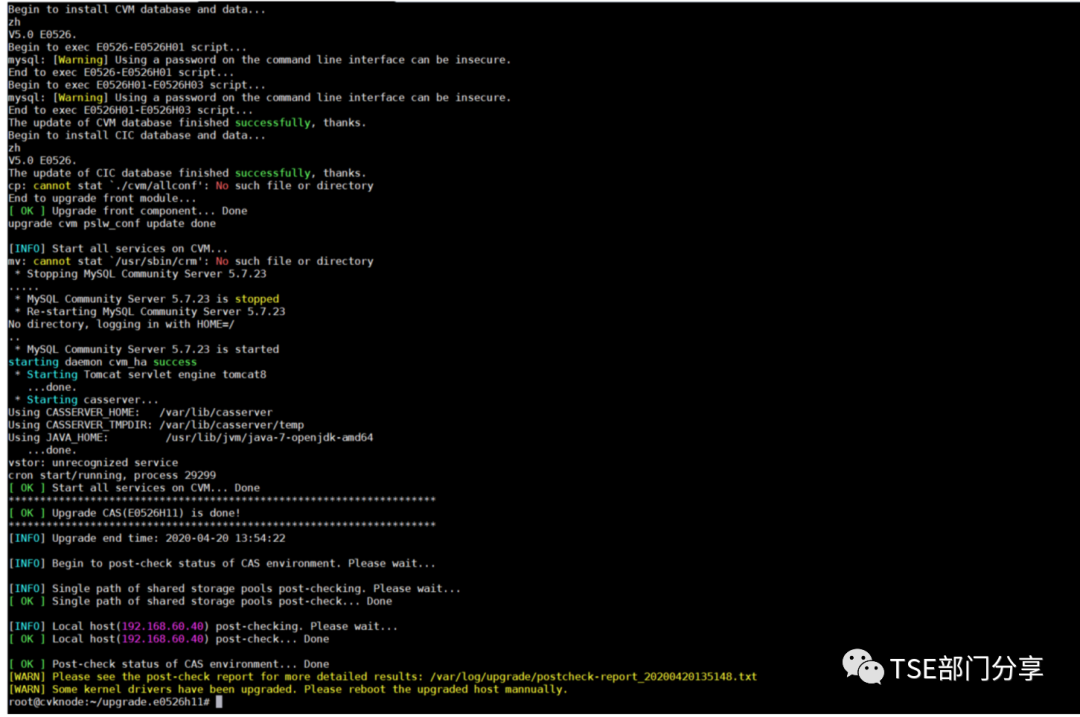Click line 'starting daemon cvm_ha success'
Screen dimensions: 1080x717
pyautogui.click(x=102, y=362)
